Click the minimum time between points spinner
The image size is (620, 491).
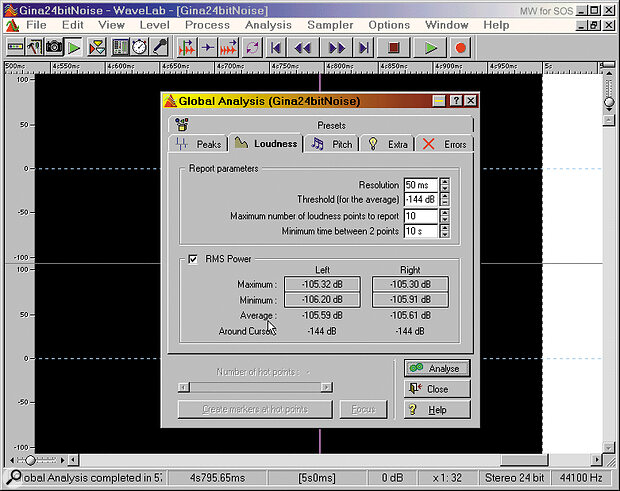pos(444,231)
